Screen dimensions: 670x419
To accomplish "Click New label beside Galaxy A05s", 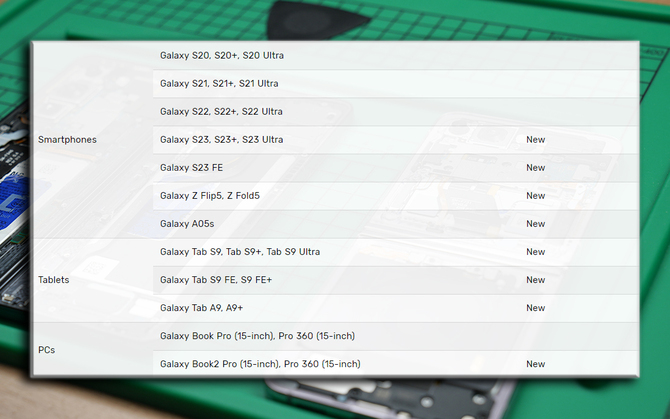I will point(535,224).
